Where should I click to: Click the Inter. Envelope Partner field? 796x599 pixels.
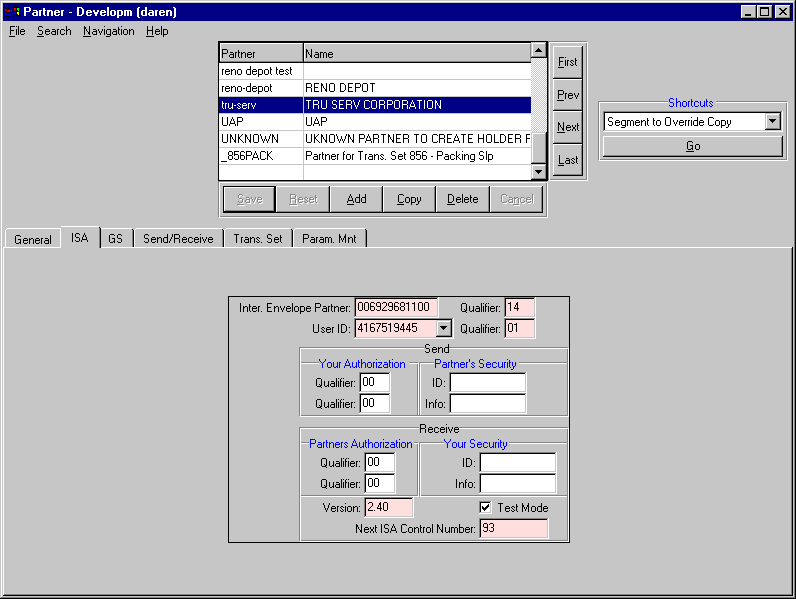pyautogui.click(x=396, y=307)
